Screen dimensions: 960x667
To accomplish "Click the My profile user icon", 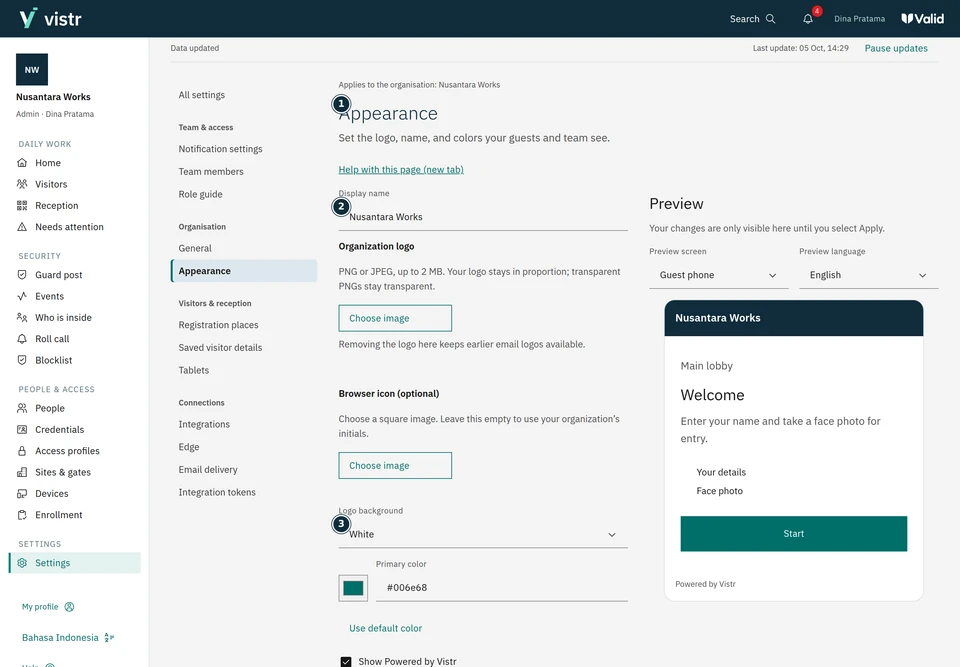I will (x=69, y=606).
